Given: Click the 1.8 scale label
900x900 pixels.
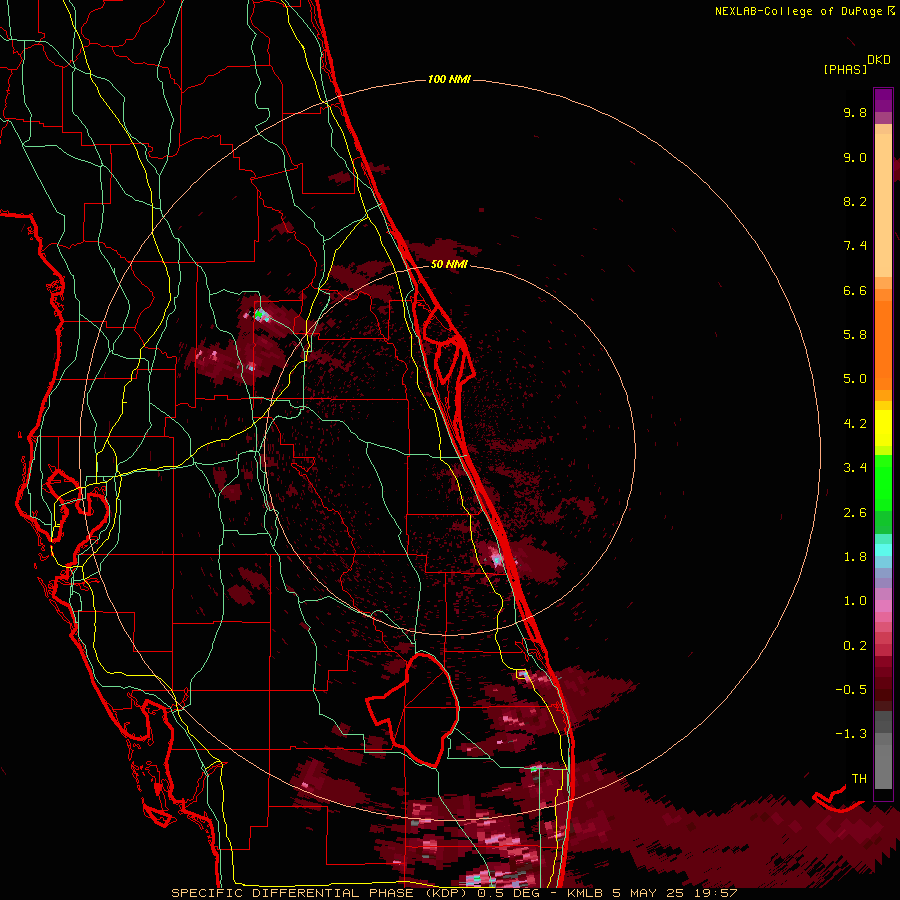Looking at the screenshot, I should pyautogui.click(x=855, y=557).
